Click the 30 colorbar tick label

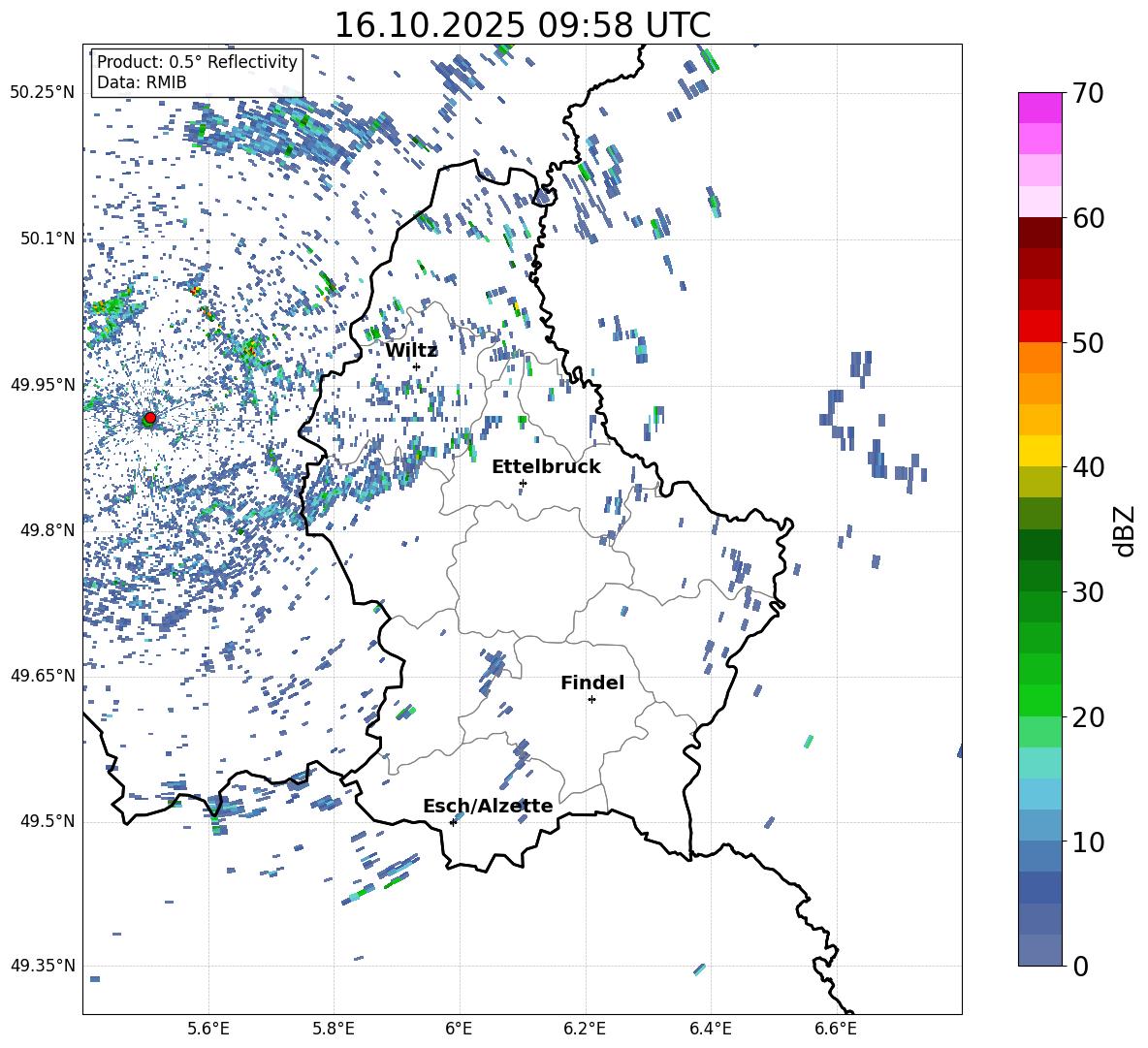1087,592
